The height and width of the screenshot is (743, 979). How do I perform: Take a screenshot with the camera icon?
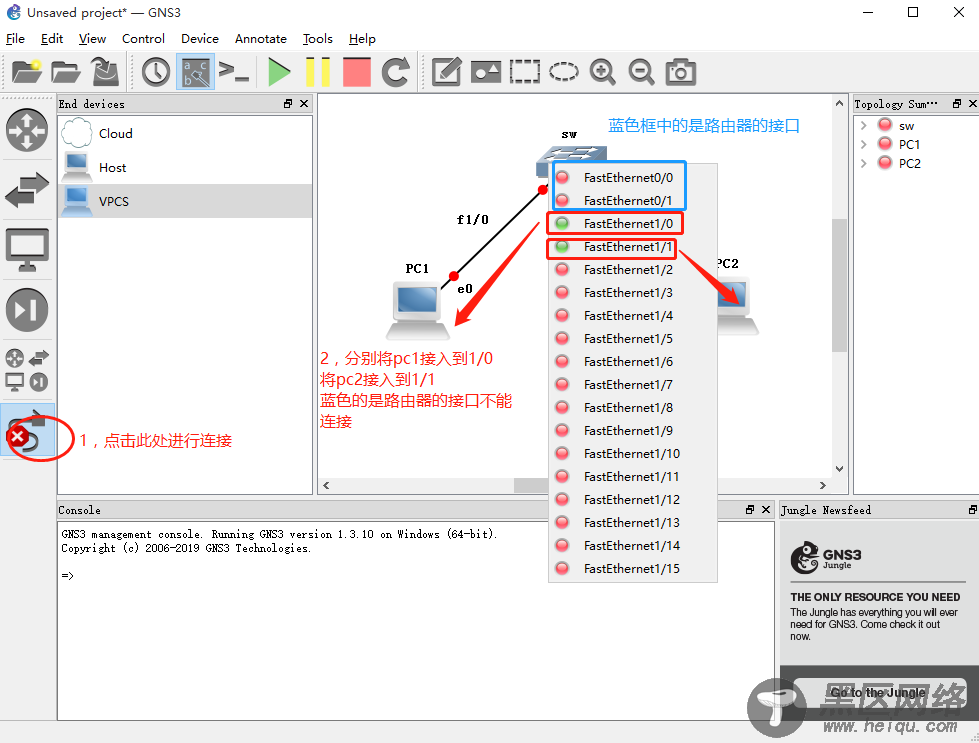coord(681,72)
